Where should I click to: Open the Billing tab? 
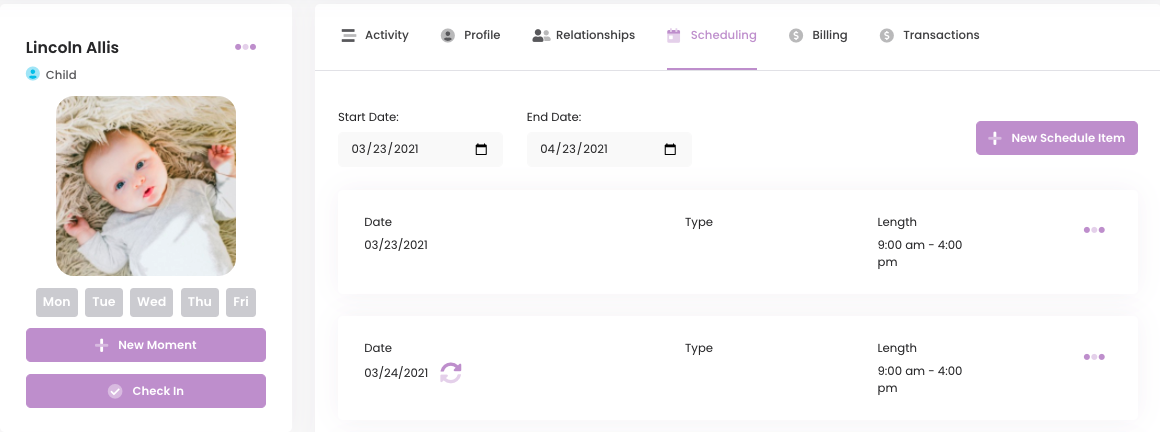[x=818, y=36]
